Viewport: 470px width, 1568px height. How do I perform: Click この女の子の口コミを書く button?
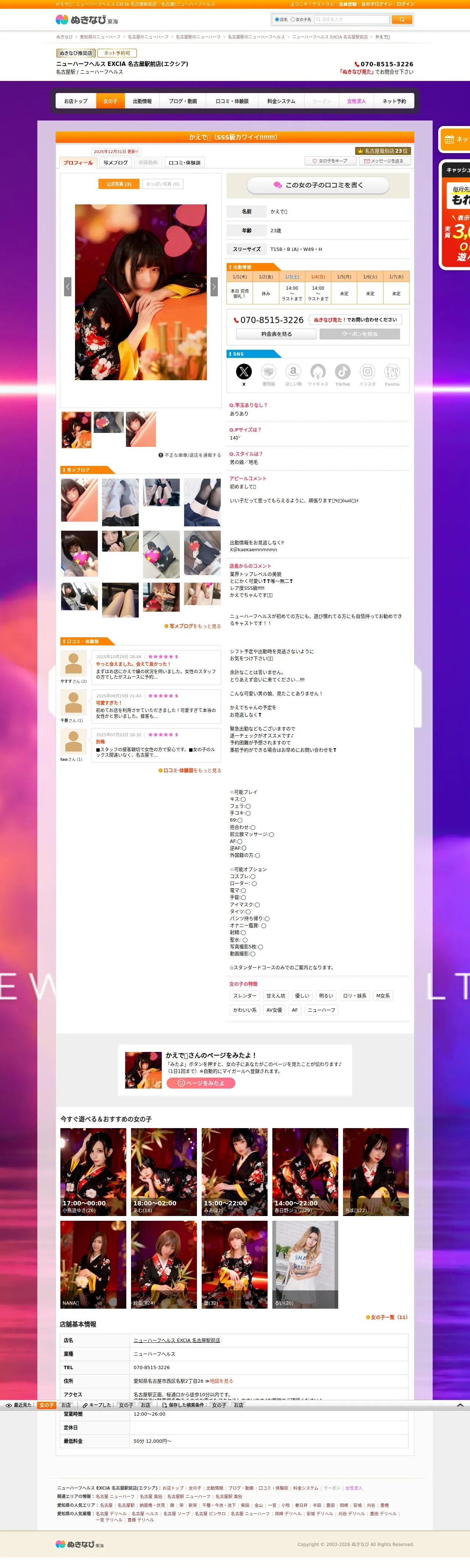tap(318, 185)
